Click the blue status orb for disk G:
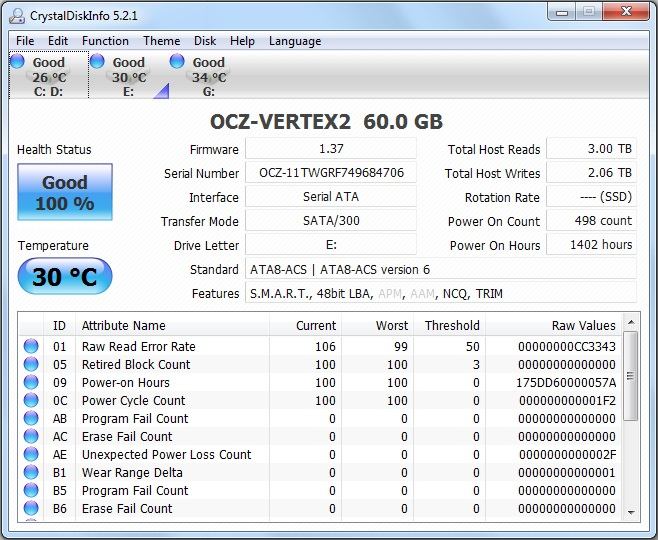The image size is (658, 540). click(x=177, y=61)
